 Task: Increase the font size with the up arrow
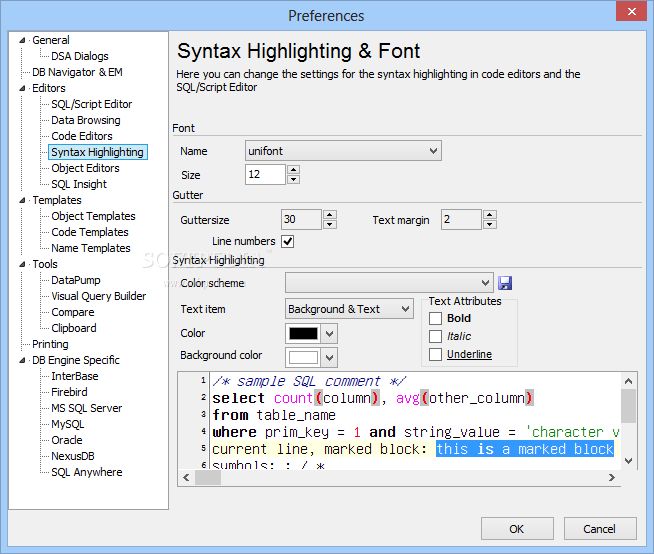pyautogui.click(x=293, y=170)
